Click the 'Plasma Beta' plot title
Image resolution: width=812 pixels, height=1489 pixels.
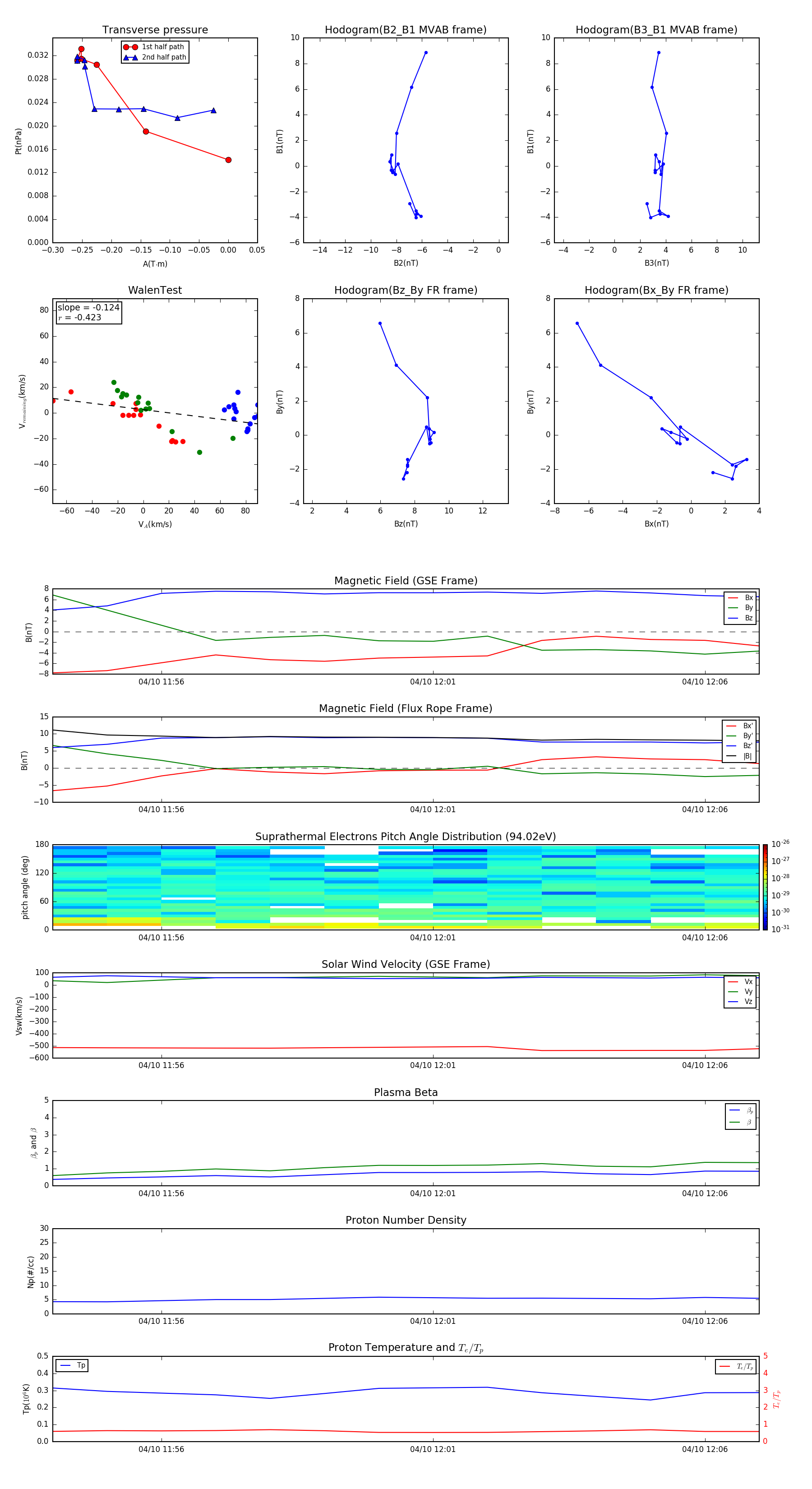pos(406,1092)
